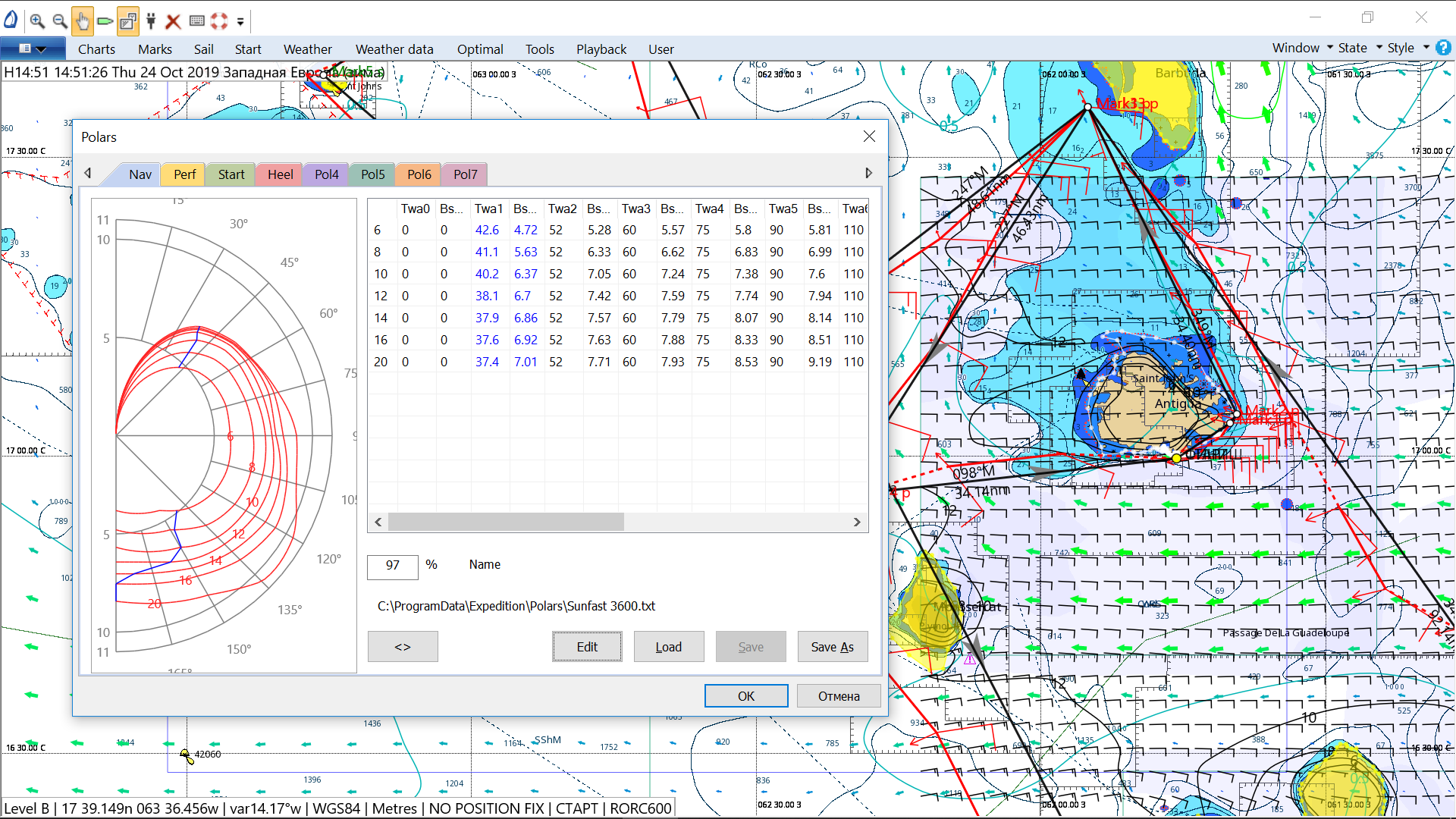The image size is (1456, 819).
Task: Click the Save As button for polar file
Action: (x=831, y=646)
